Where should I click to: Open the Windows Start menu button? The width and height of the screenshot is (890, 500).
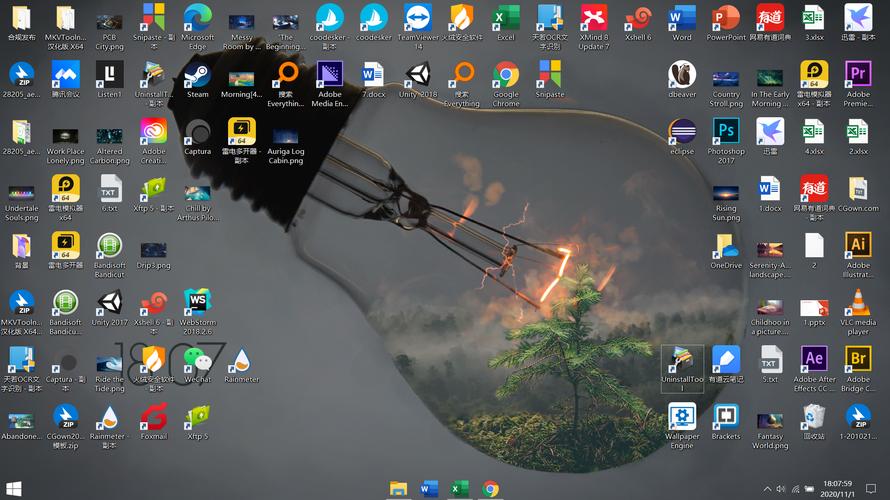click(x=14, y=489)
